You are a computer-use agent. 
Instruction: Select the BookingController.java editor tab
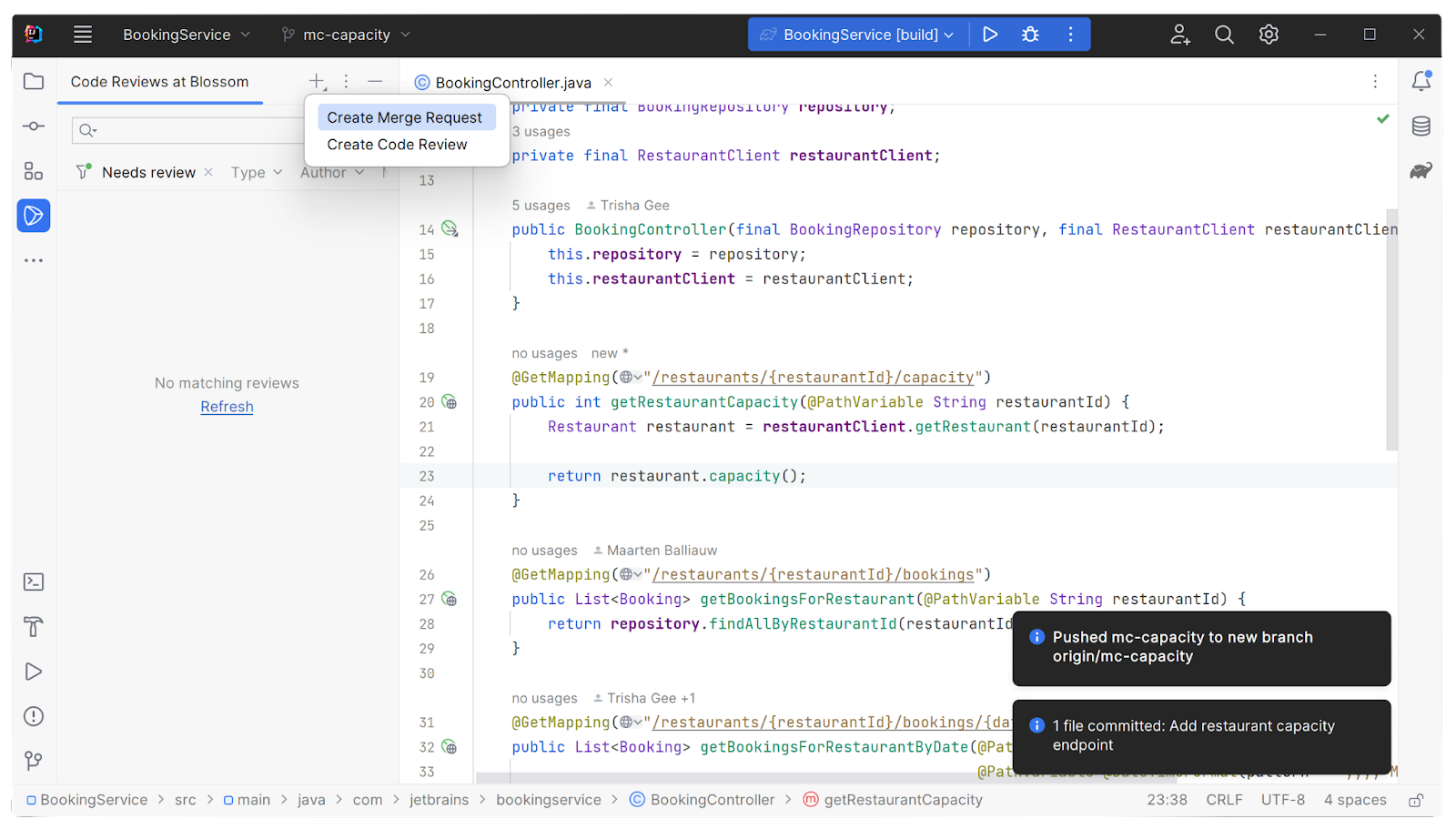coord(512,83)
